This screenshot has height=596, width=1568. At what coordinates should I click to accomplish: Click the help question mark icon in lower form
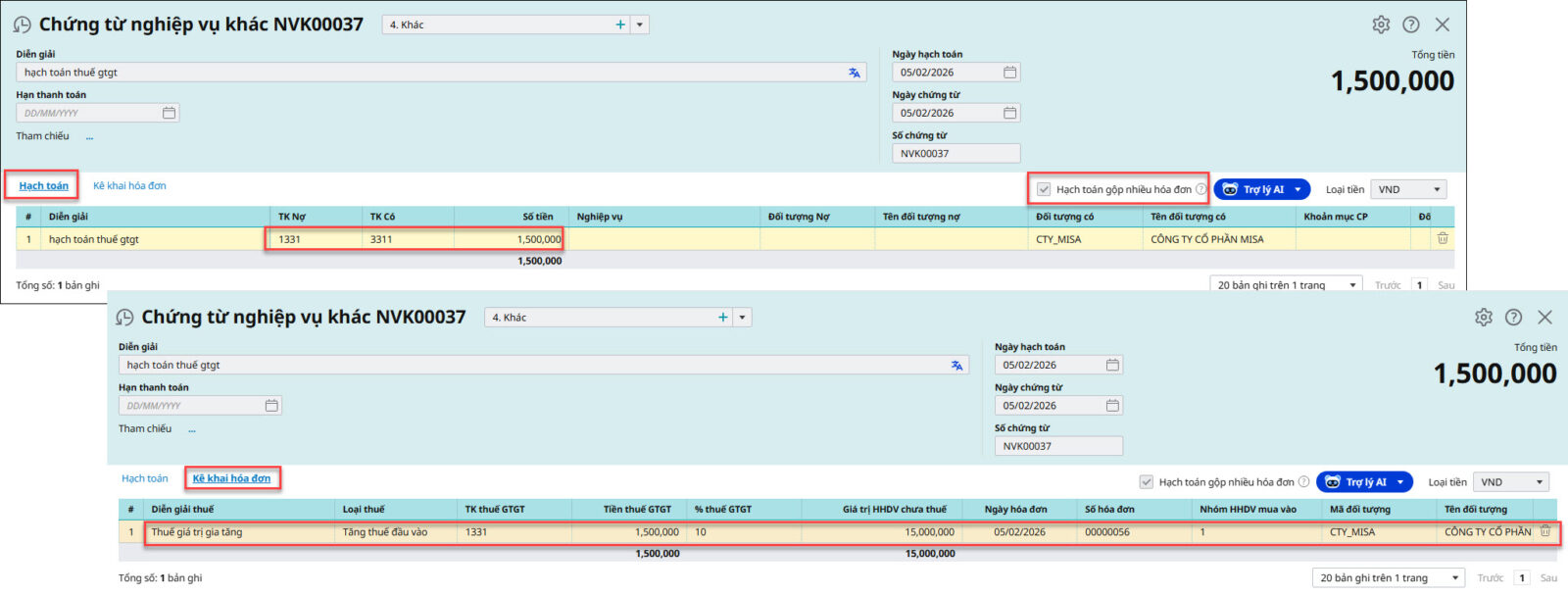point(1513,318)
